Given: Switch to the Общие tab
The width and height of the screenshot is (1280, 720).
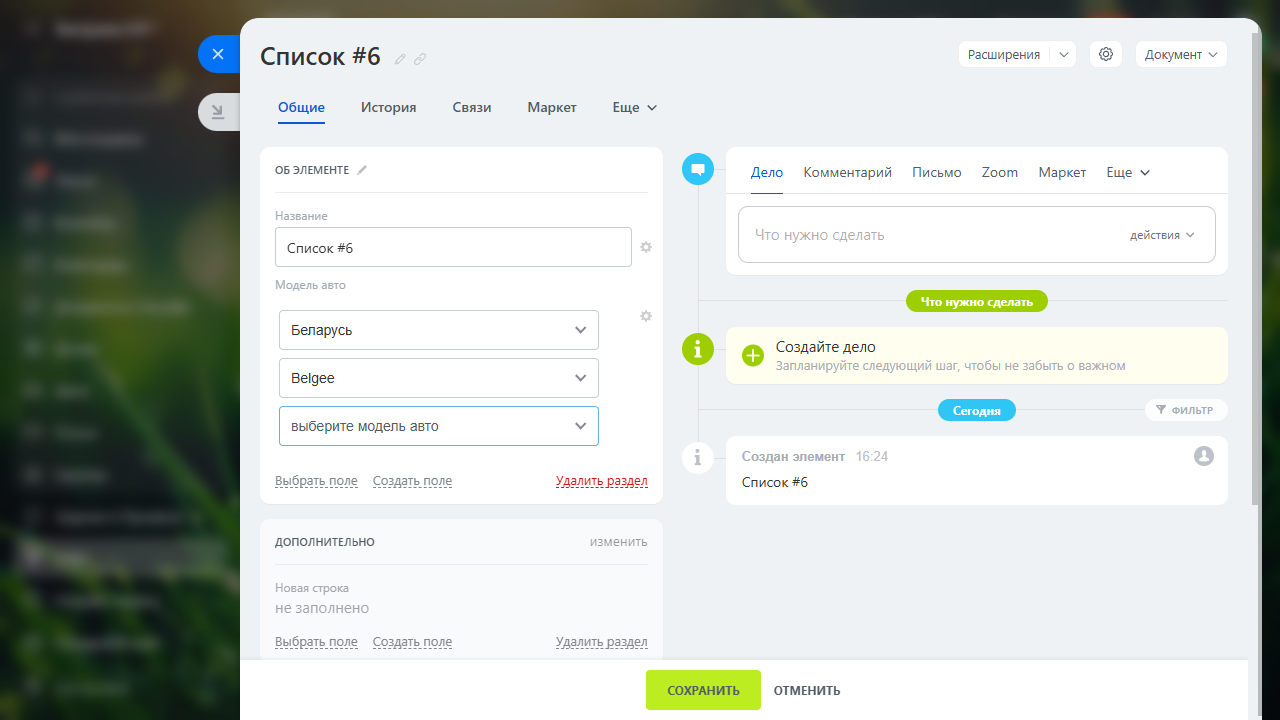Looking at the screenshot, I should click(x=301, y=107).
